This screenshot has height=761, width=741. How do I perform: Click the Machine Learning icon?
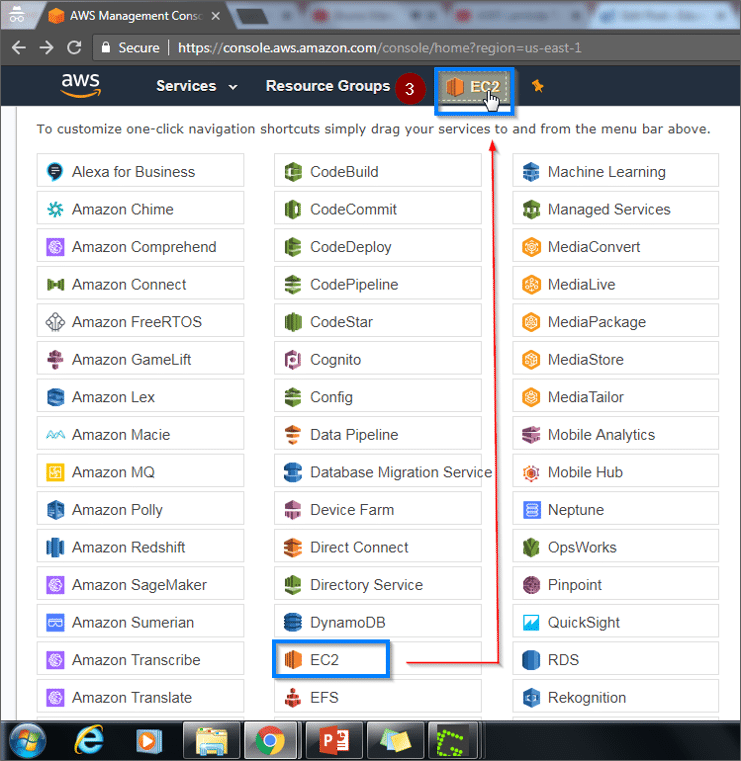click(x=531, y=172)
